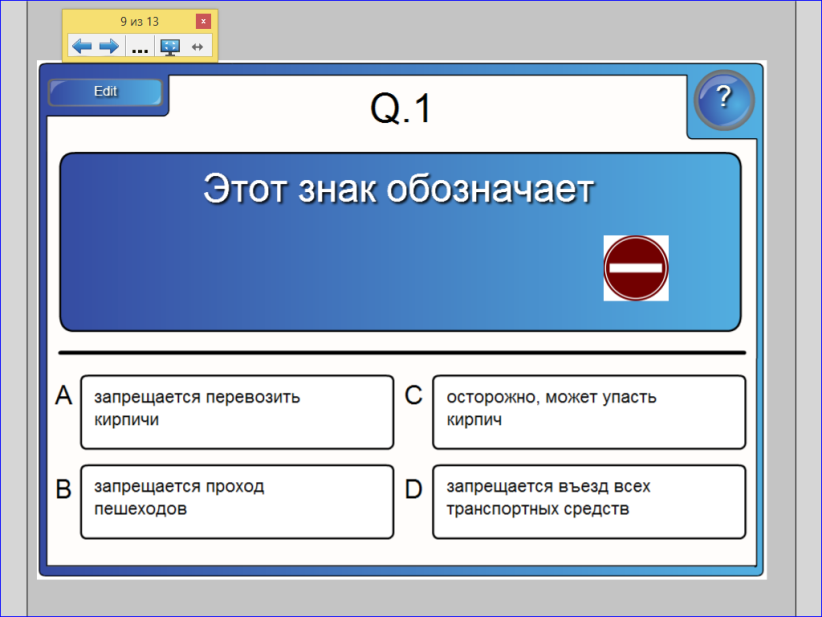Select the red no-entry road sign image
Viewport: 822px width, 617px height.
(x=636, y=268)
